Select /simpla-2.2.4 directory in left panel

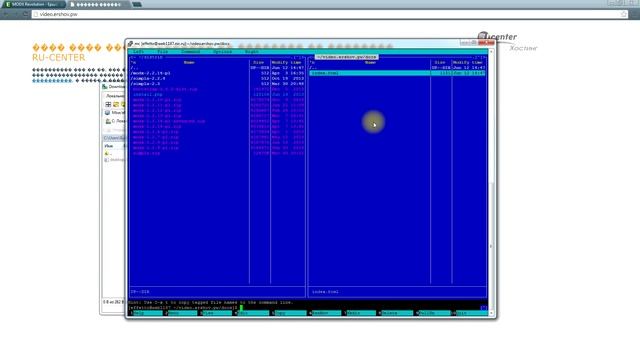click(x=148, y=78)
